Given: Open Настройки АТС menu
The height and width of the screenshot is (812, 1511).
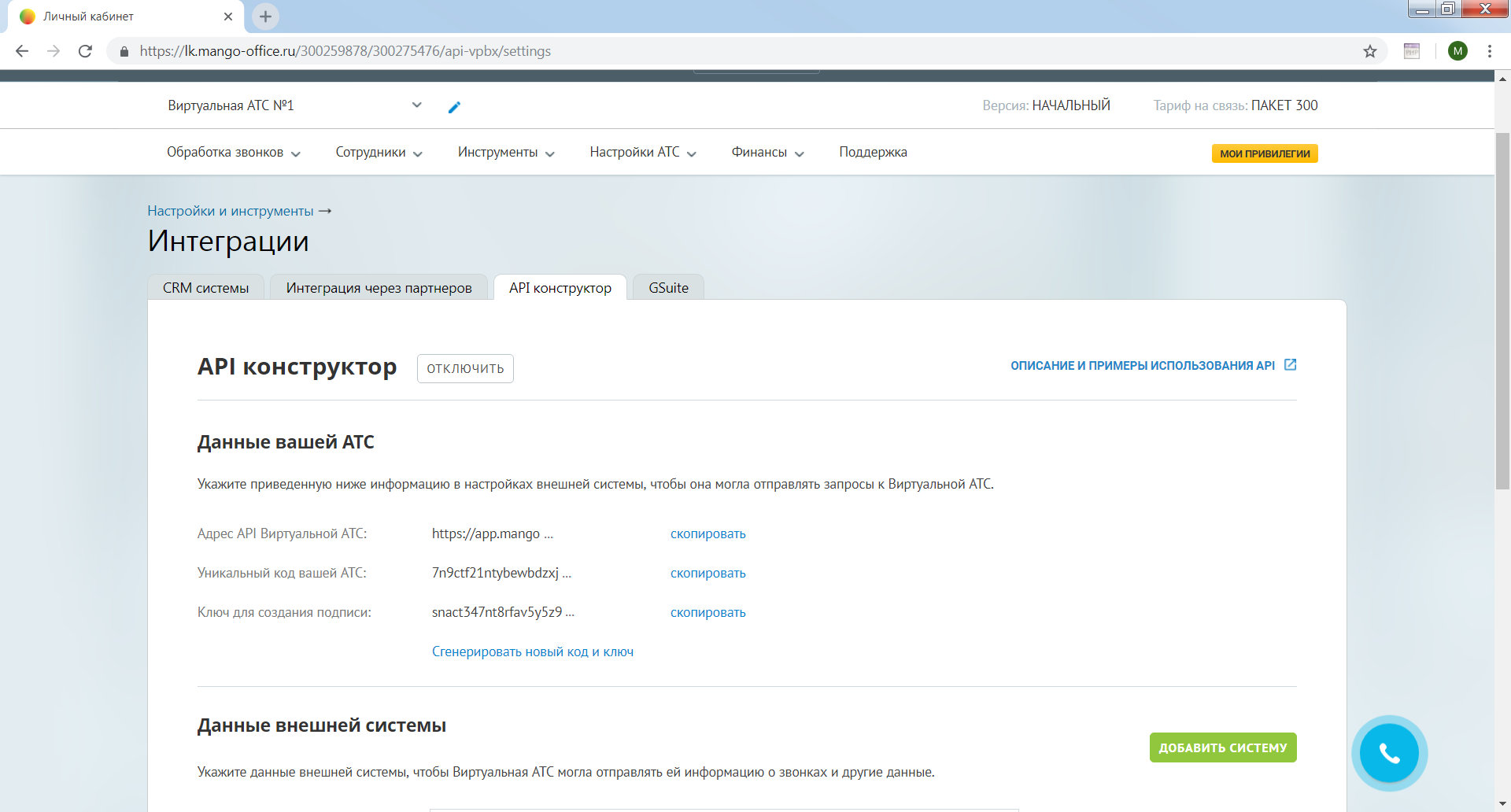Looking at the screenshot, I should pyautogui.click(x=643, y=153).
